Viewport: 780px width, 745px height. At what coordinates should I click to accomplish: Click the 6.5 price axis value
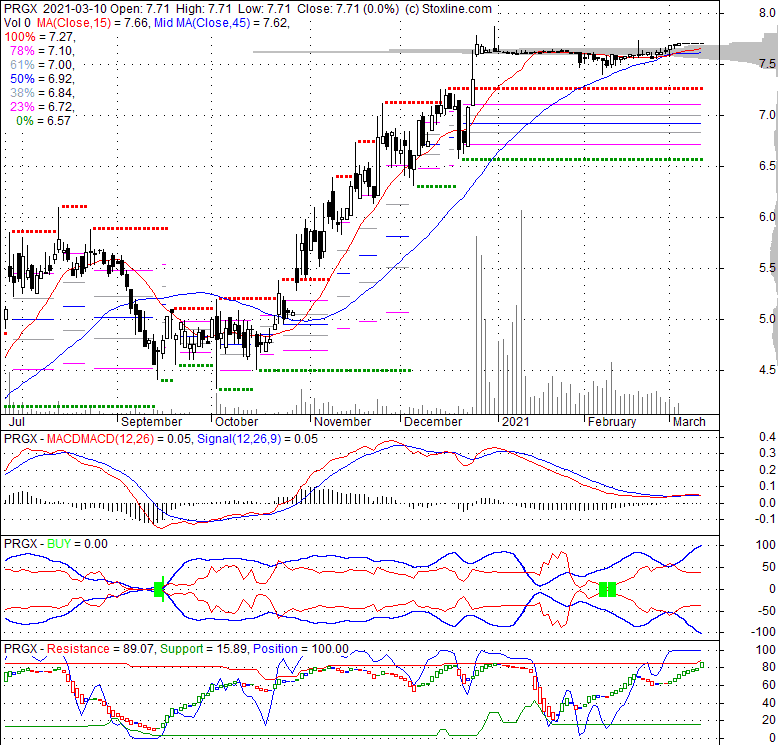tap(767, 166)
